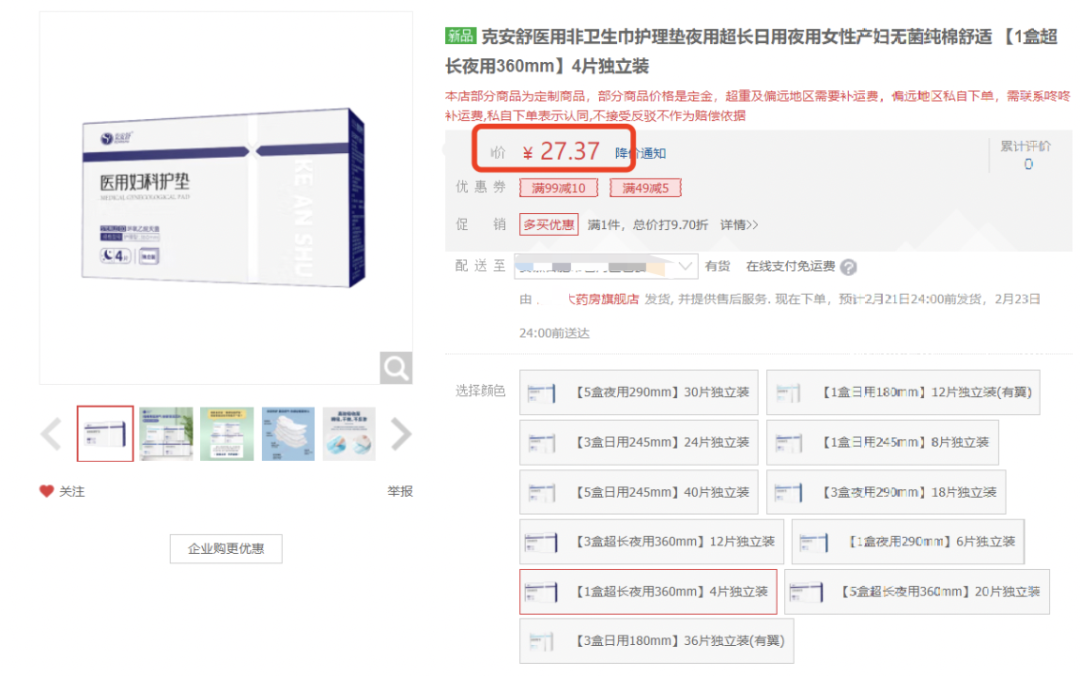
Task: Show previous product thumbnails with left arrow
Action: coord(52,434)
